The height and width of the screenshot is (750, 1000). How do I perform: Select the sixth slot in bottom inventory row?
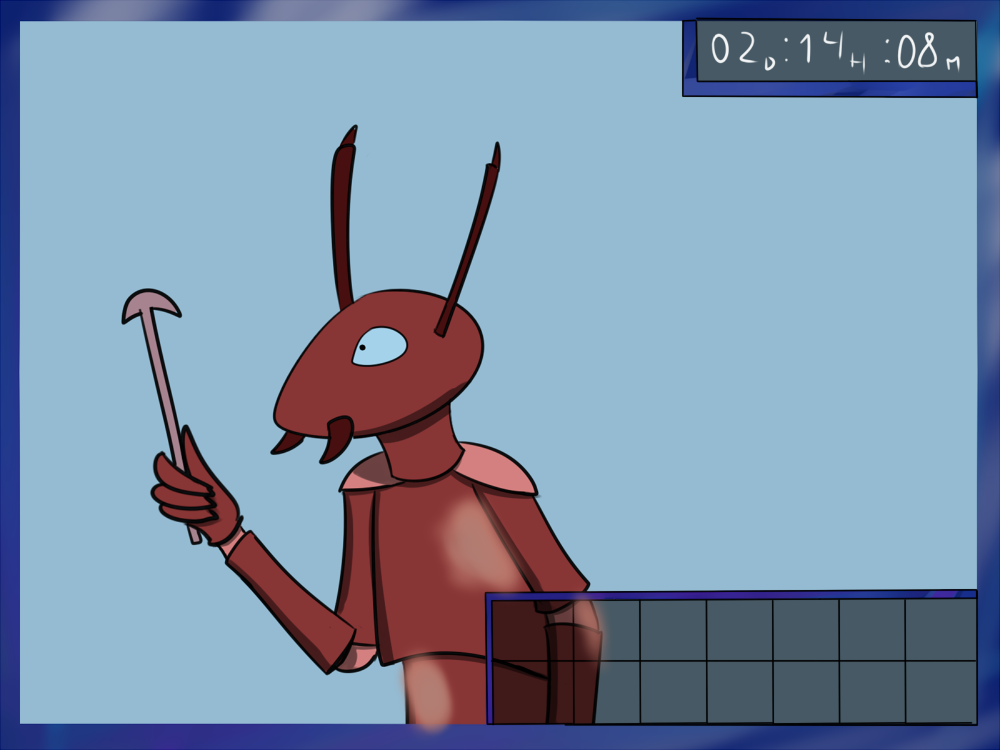tap(871, 690)
